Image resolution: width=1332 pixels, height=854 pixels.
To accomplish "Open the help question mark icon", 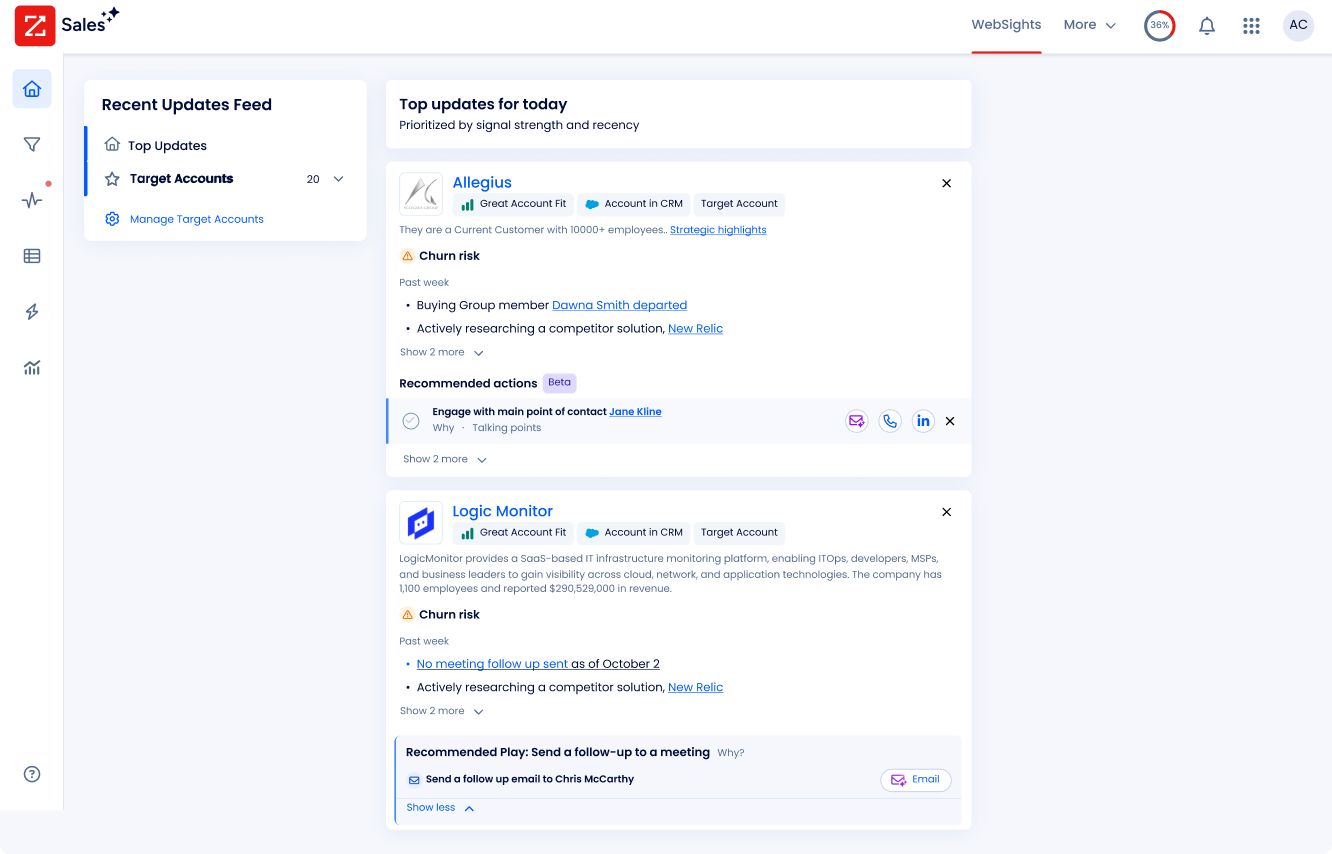I will pyautogui.click(x=32, y=774).
